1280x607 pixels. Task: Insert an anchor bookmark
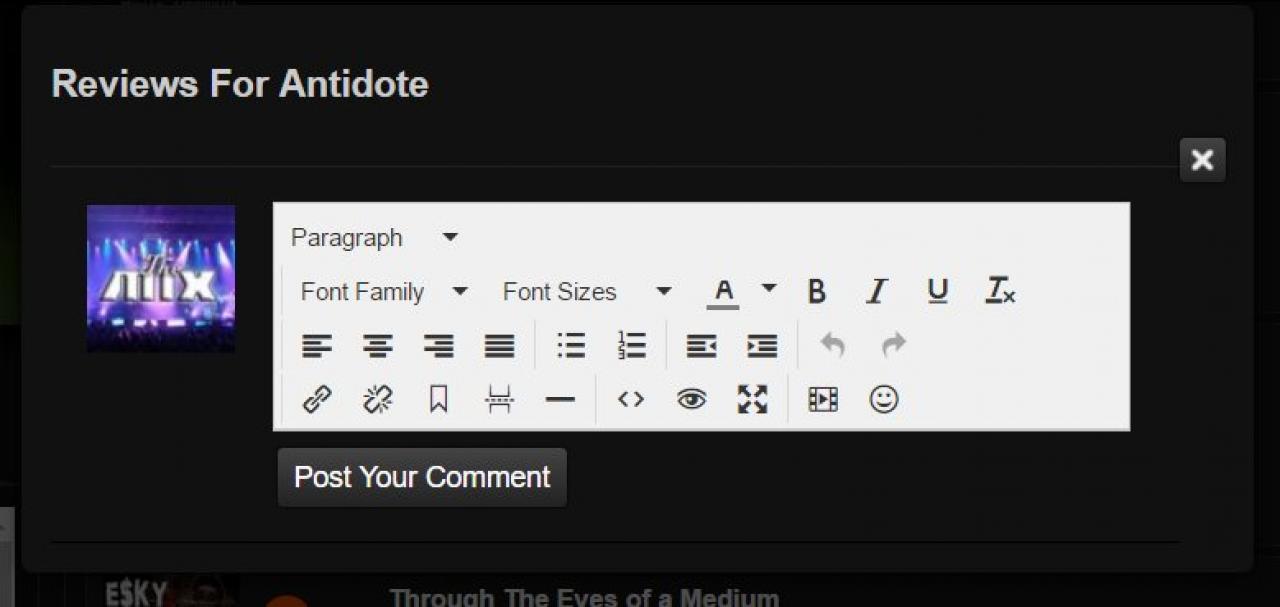click(438, 400)
